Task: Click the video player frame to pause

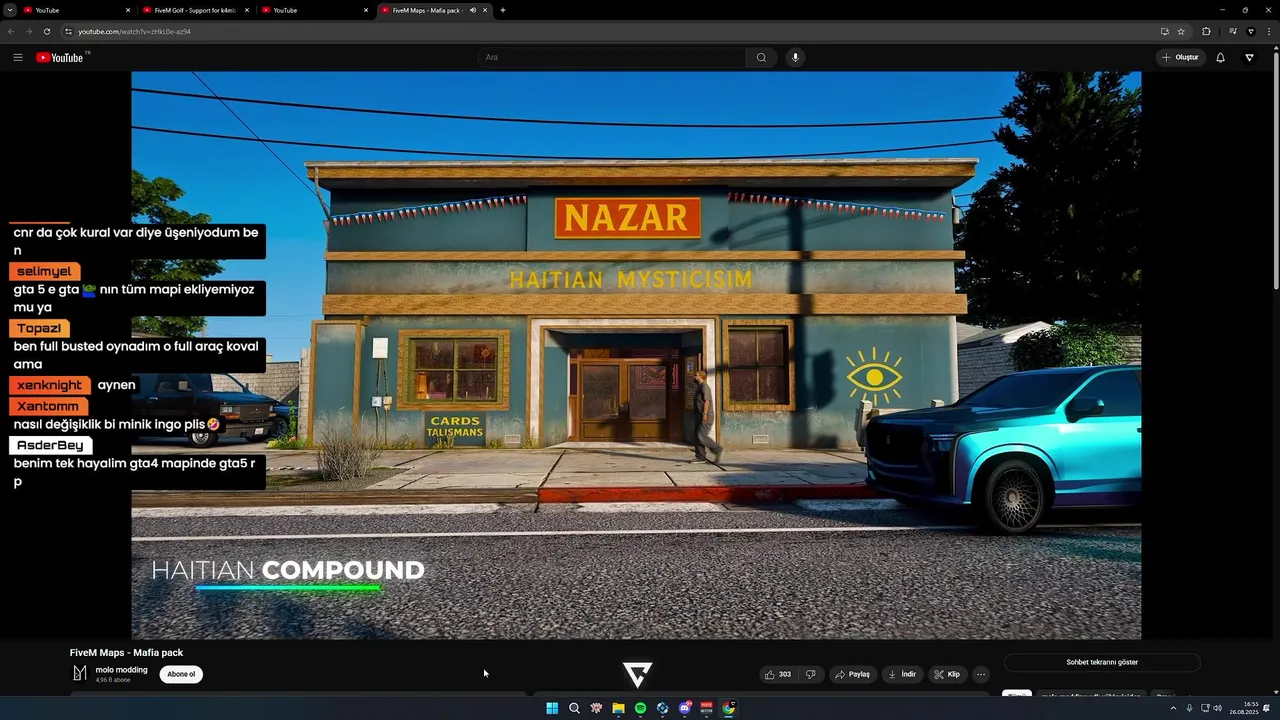Action: point(636,355)
